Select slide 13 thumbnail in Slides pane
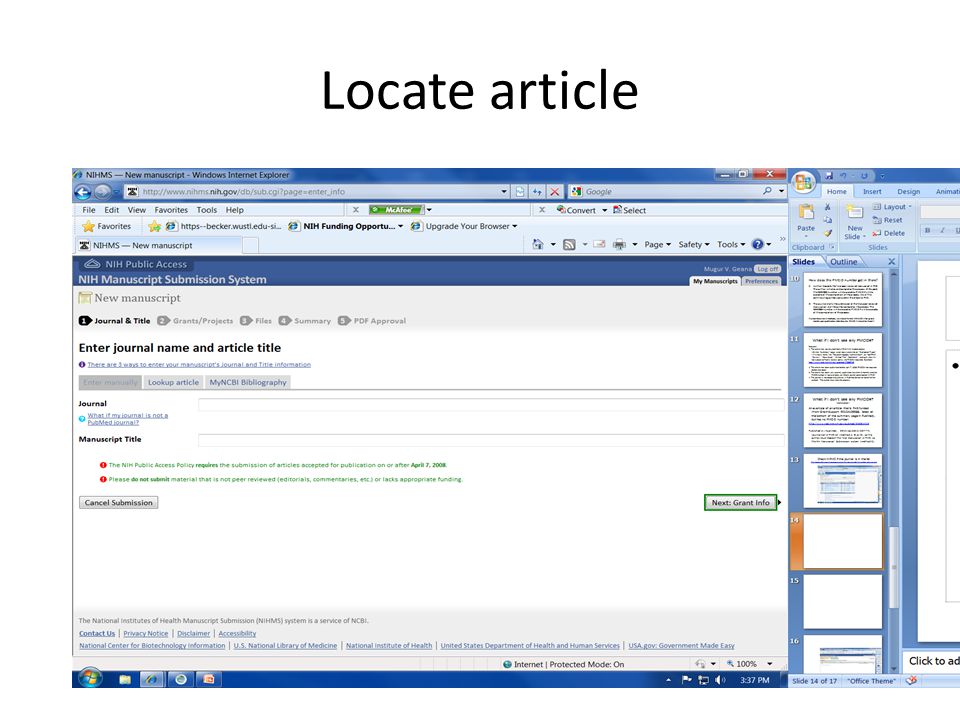 pyautogui.click(x=842, y=481)
